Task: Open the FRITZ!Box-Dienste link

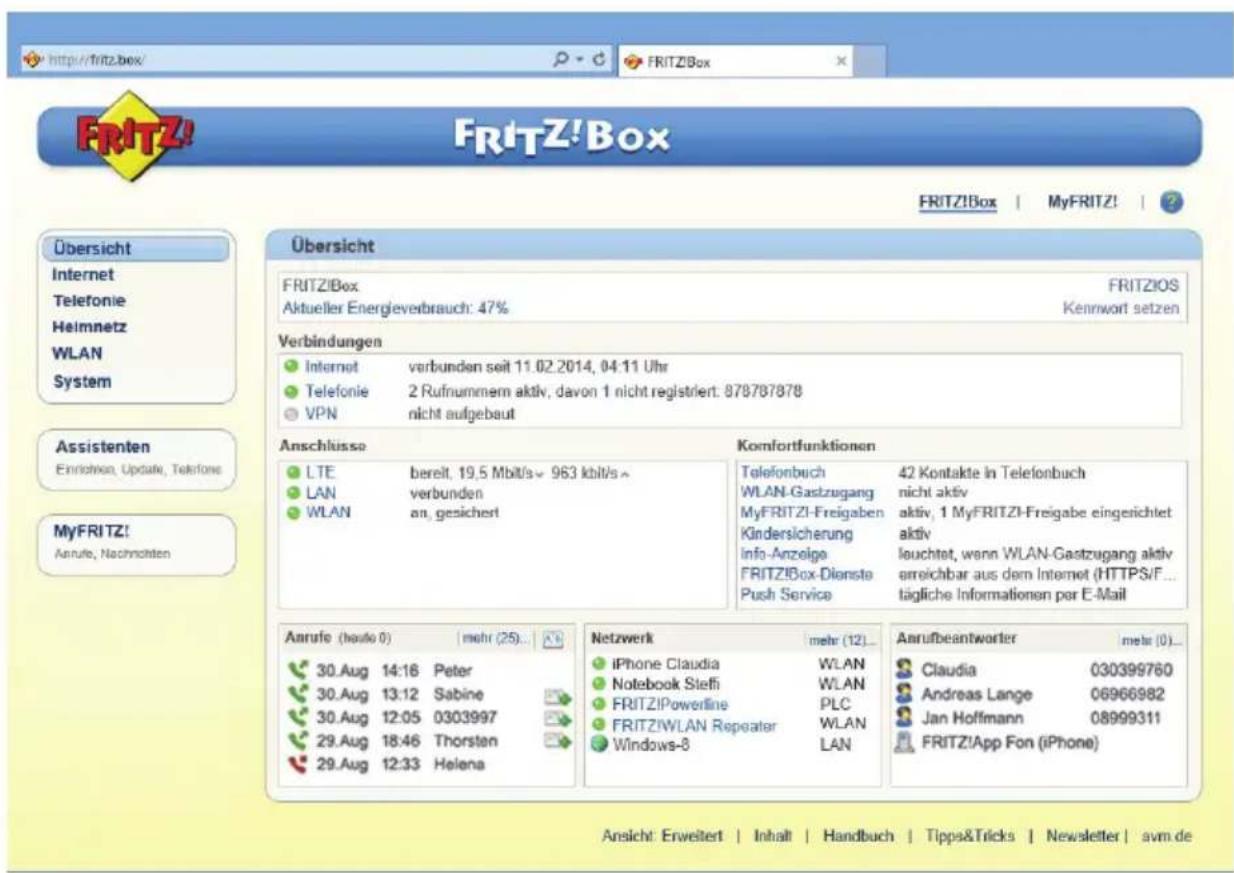Action: pyautogui.click(x=807, y=574)
